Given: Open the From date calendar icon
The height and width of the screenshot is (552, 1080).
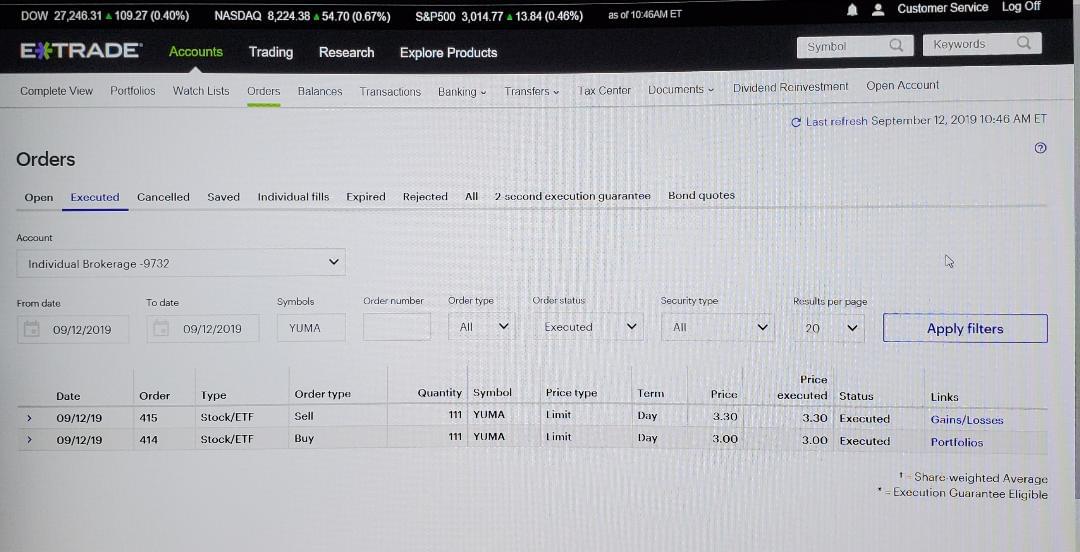Looking at the screenshot, I should (32, 329).
